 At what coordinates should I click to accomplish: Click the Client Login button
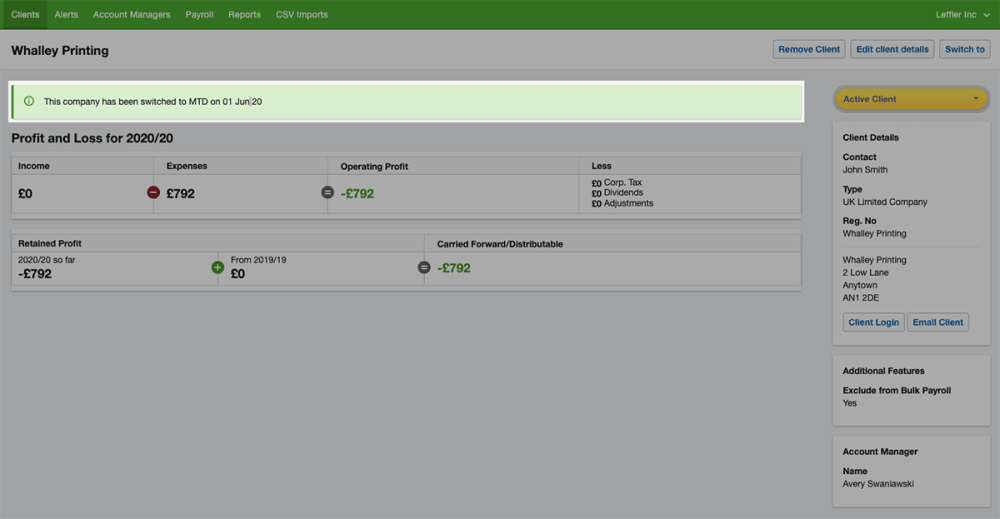[x=873, y=322]
